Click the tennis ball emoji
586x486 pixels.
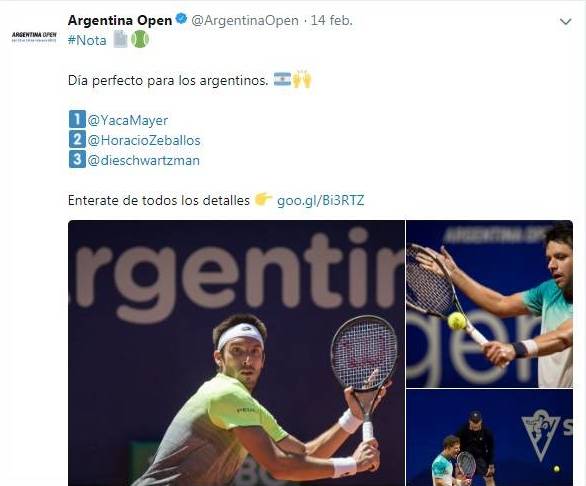(x=140, y=39)
